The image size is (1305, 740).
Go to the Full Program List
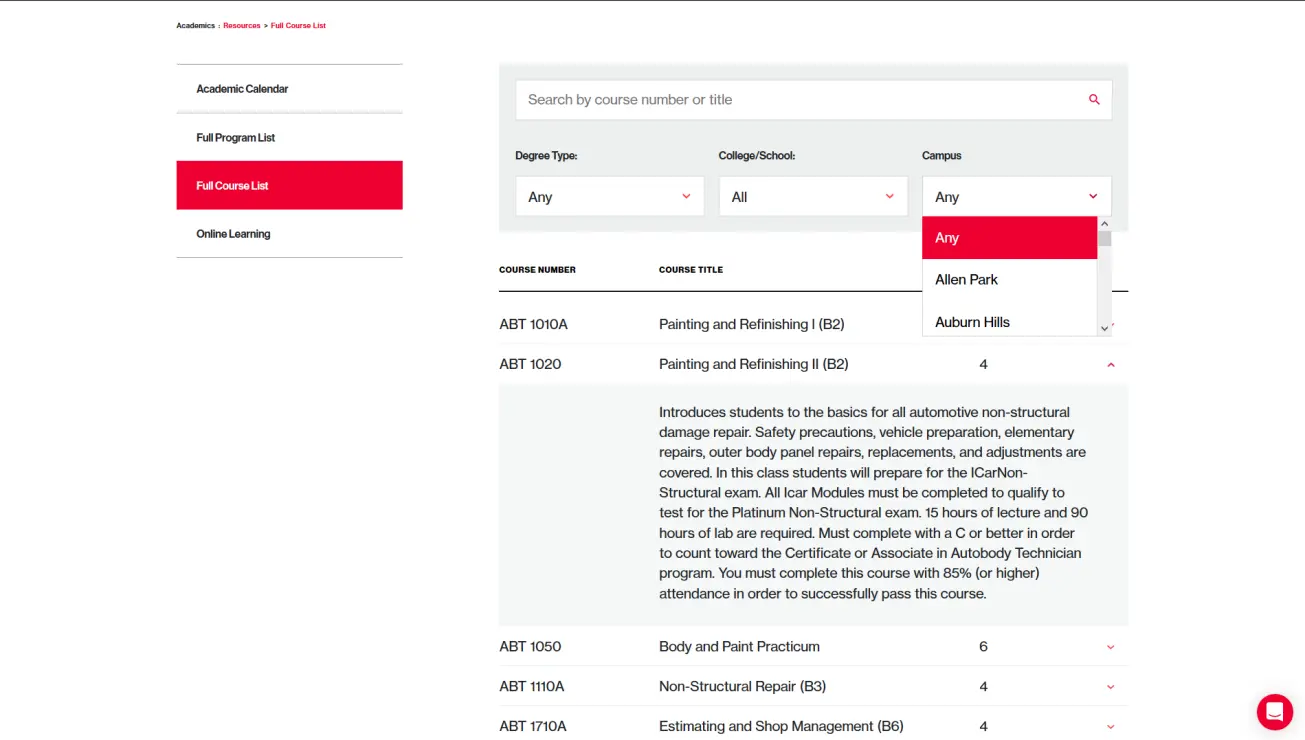pyautogui.click(x=236, y=138)
